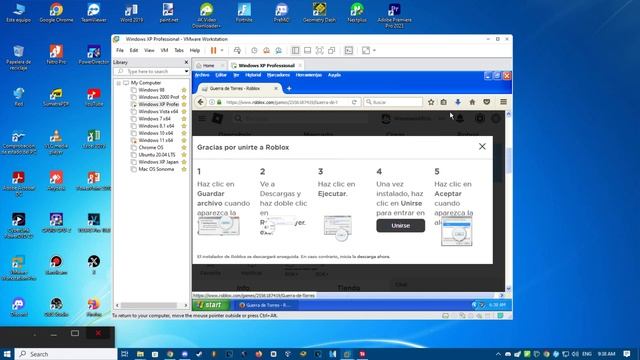Click the Library 'Type here to search' field

[151, 71]
